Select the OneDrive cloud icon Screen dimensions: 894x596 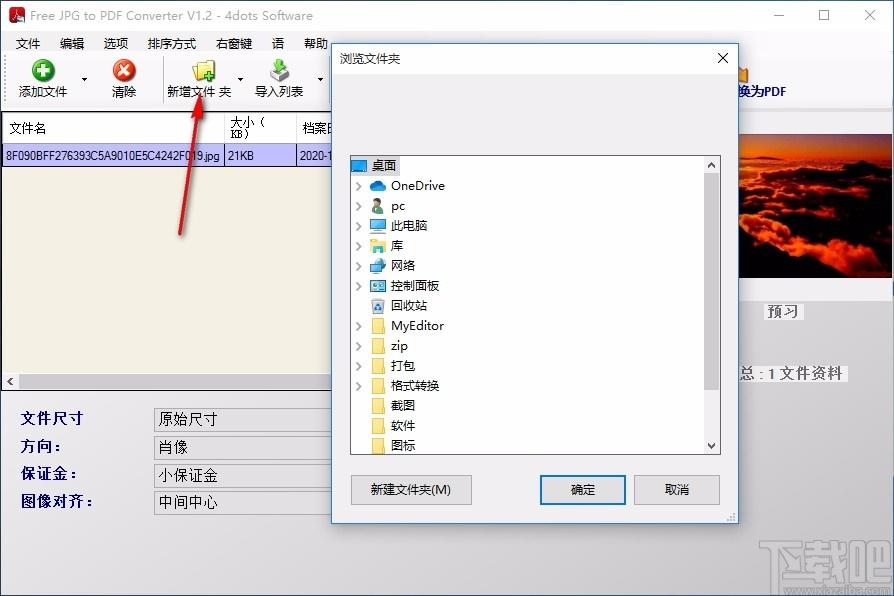pyautogui.click(x=378, y=186)
